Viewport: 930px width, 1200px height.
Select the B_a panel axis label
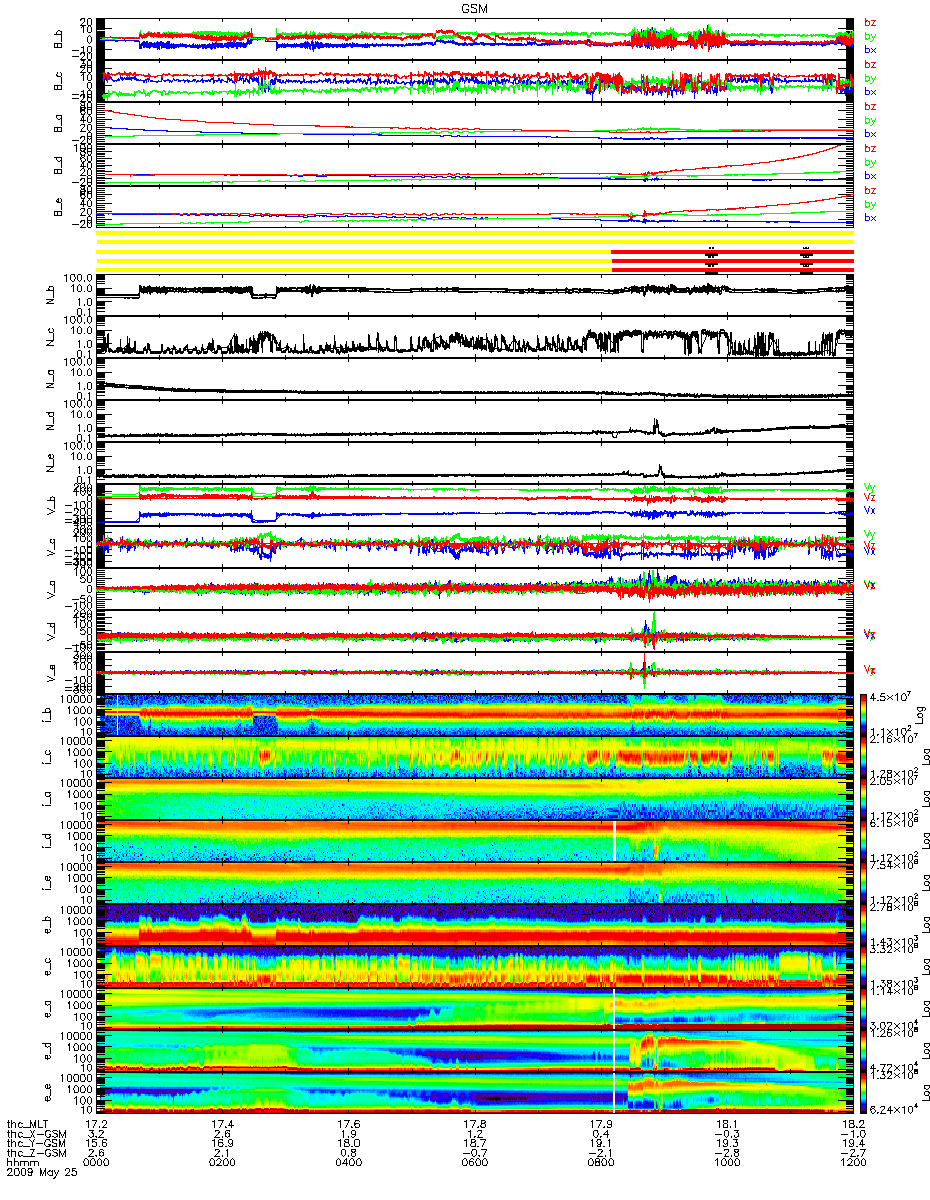59,122
